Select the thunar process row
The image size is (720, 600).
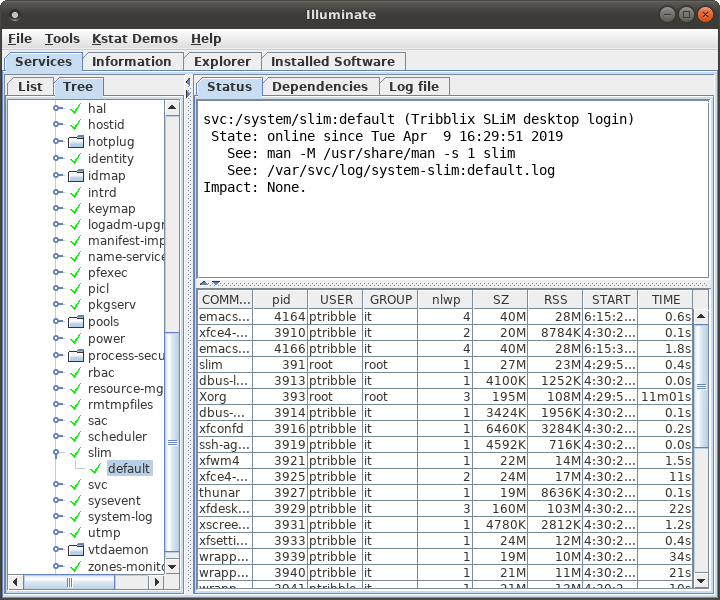(445, 493)
